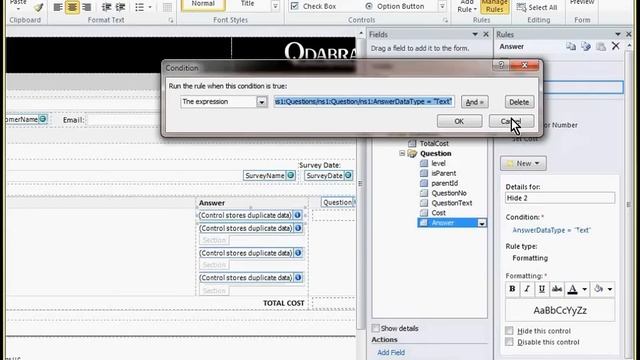
Task: Click the copy rule icon in Rules pane
Action: (571, 47)
